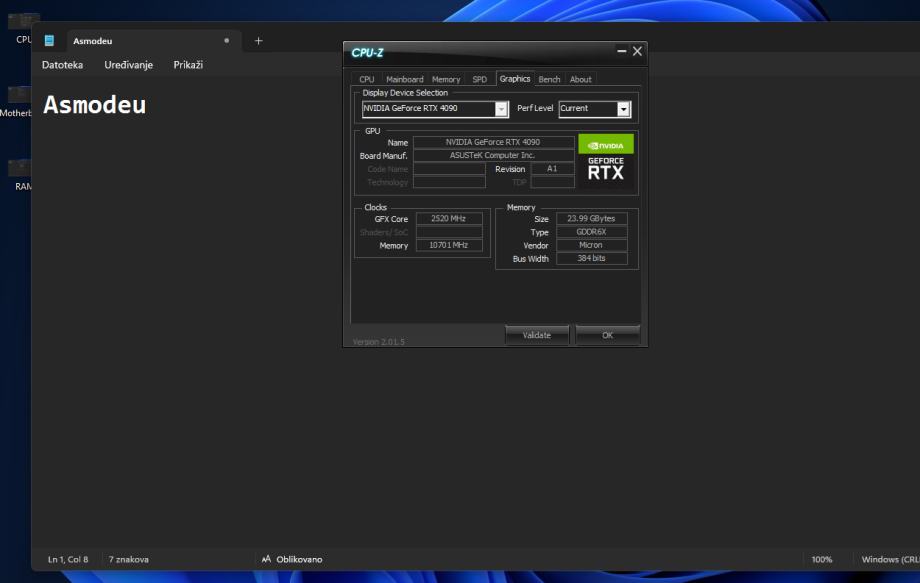Open the Datoteka menu
920x583 pixels.
[x=62, y=65]
